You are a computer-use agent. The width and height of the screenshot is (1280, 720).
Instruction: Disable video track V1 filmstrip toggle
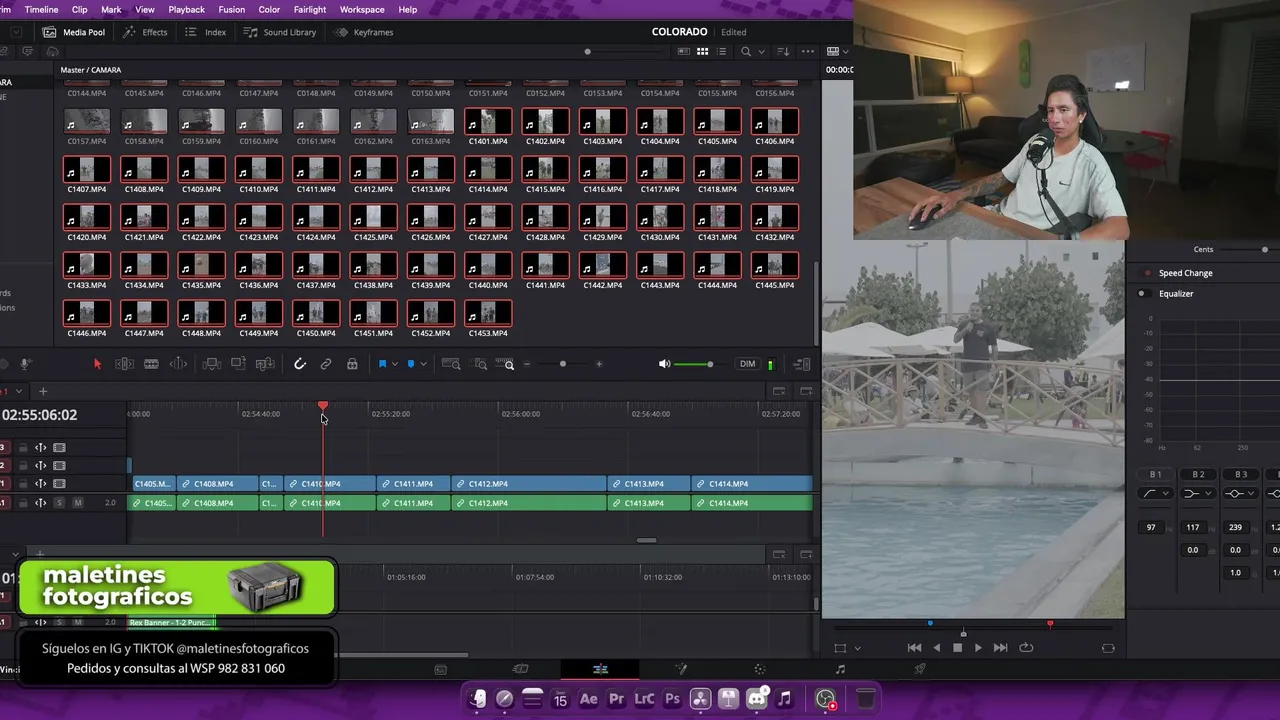(59, 484)
